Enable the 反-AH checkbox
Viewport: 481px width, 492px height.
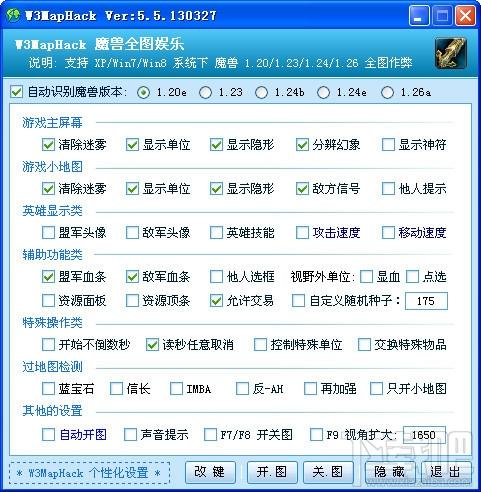242,389
